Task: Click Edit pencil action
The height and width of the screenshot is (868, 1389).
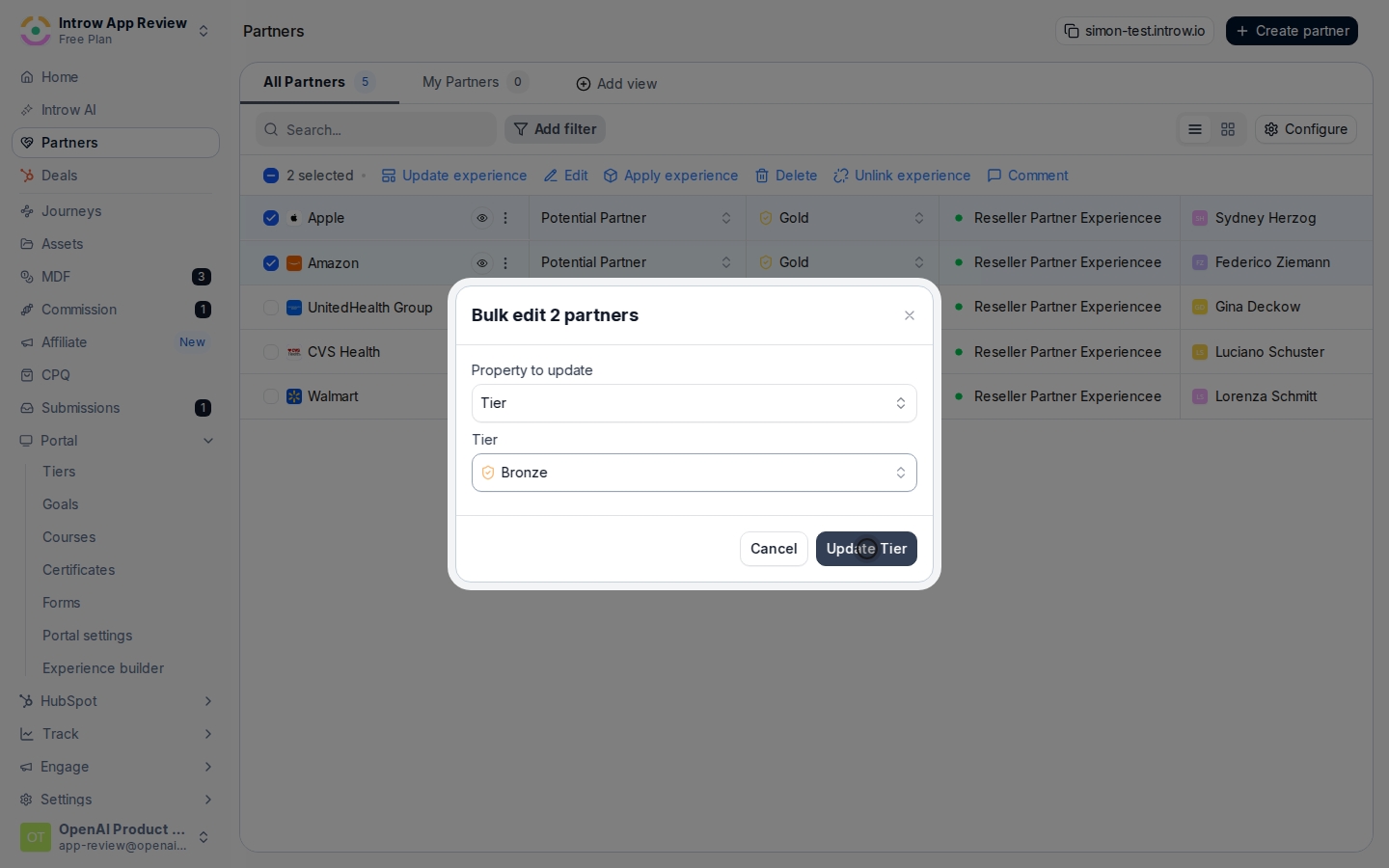Action: 565,176
